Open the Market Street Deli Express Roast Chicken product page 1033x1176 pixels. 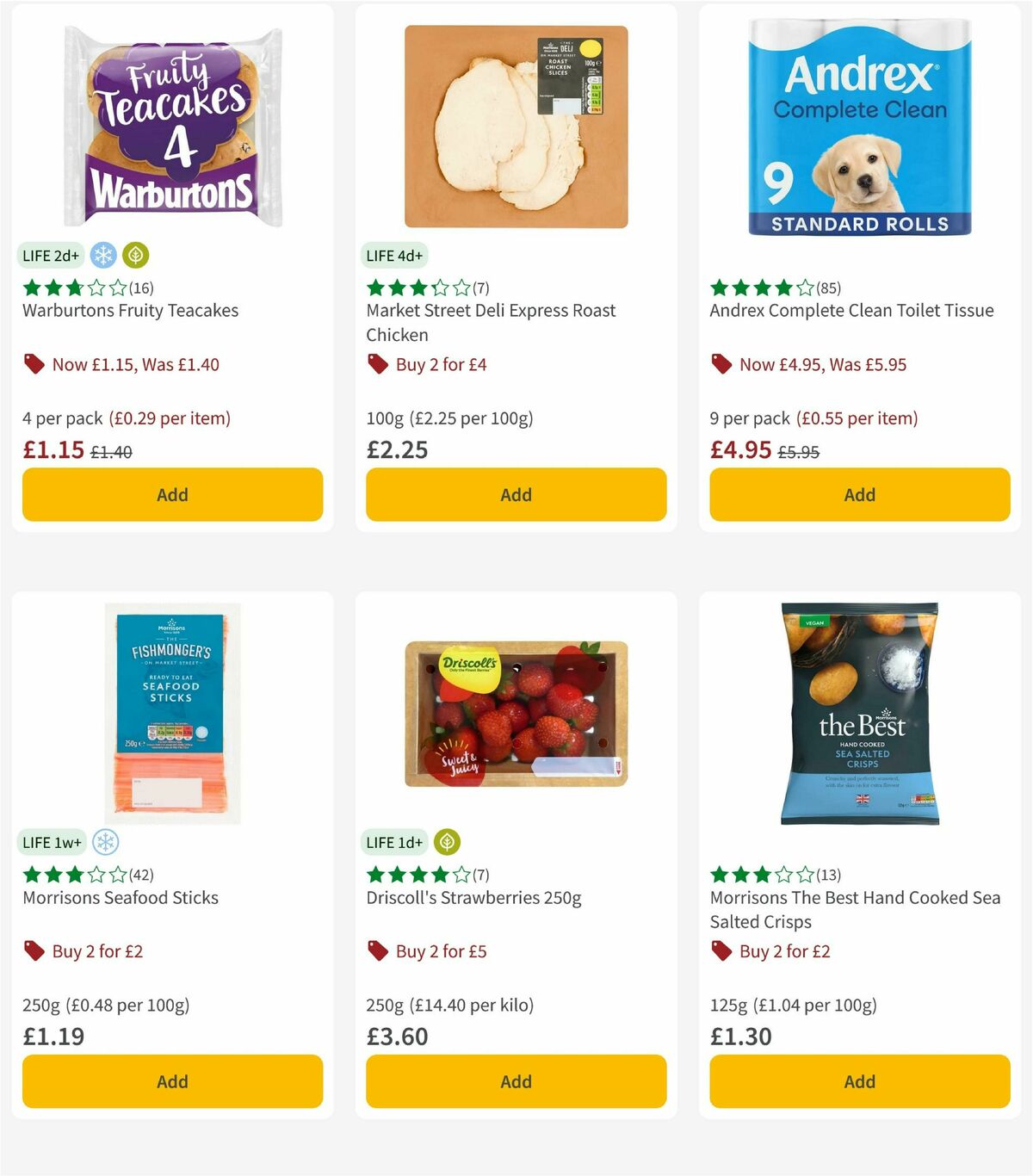click(492, 323)
